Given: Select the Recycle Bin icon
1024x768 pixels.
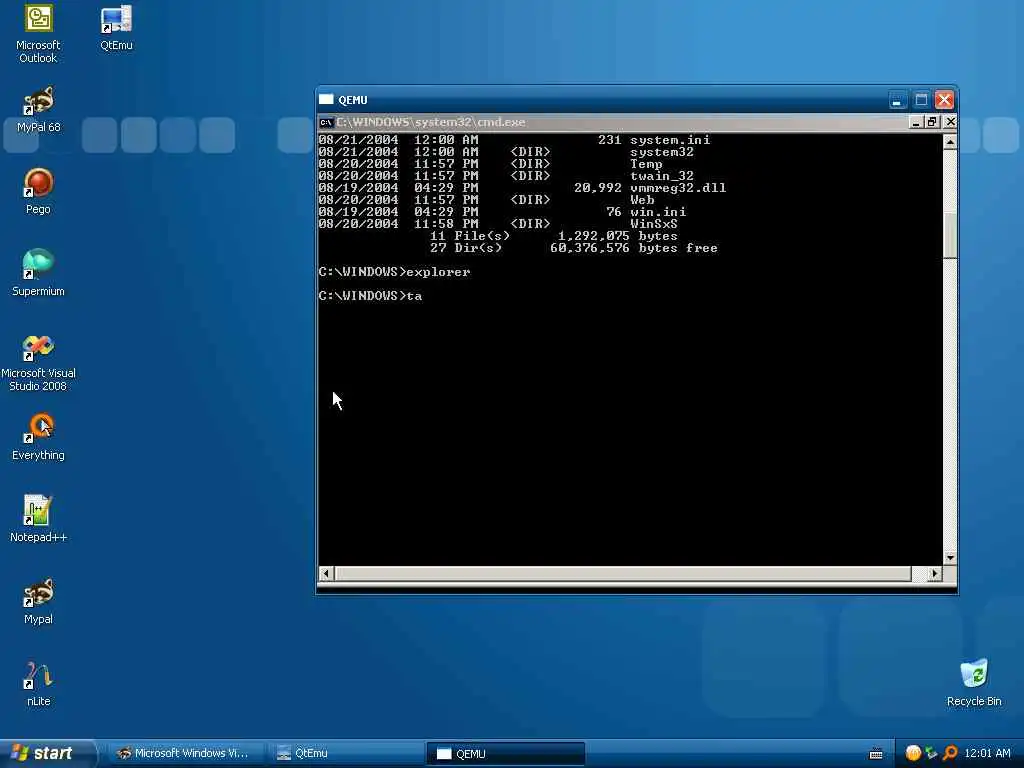Looking at the screenshot, I should pos(974,682).
